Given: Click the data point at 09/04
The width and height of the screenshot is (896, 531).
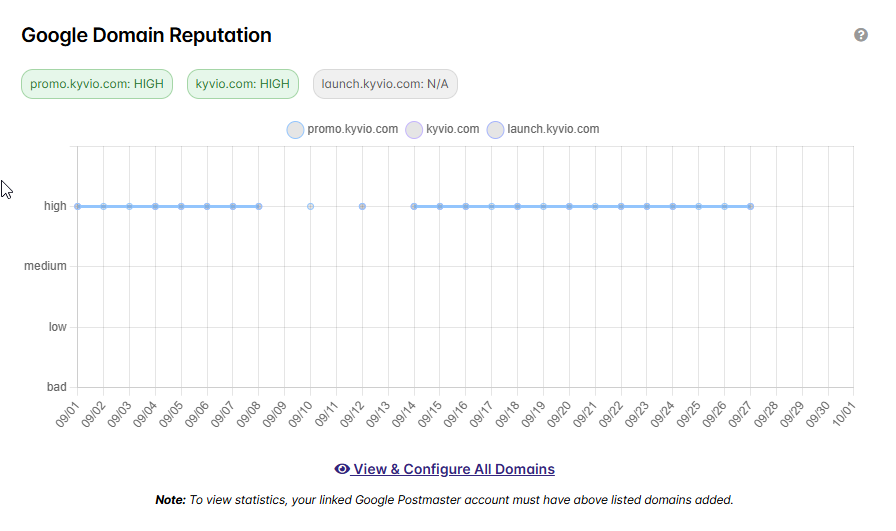Looking at the screenshot, I should point(155,206).
